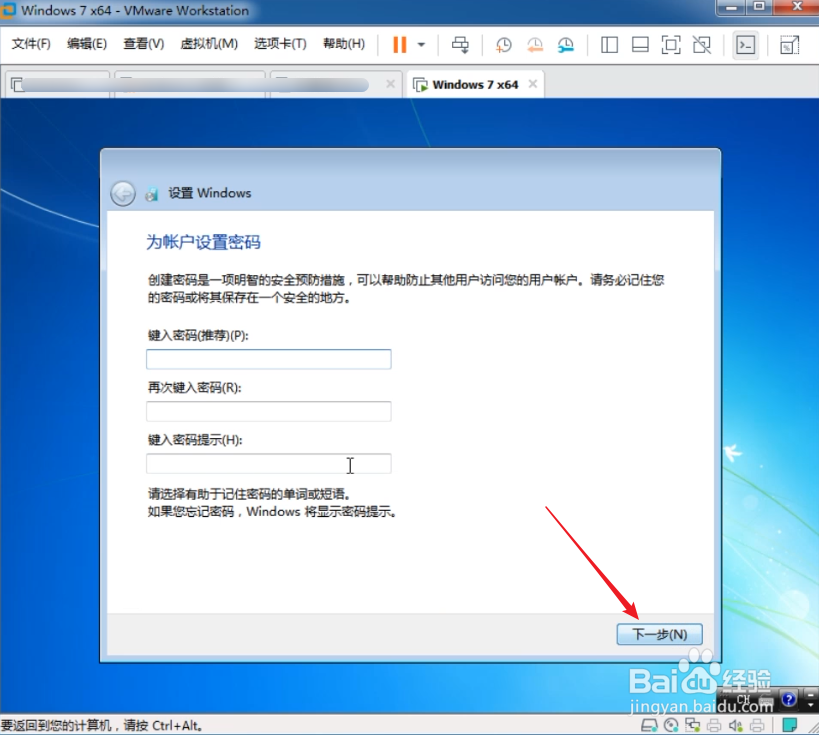Click the 下一步(N) button
The width and height of the screenshot is (819, 735).
click(659, 633)
